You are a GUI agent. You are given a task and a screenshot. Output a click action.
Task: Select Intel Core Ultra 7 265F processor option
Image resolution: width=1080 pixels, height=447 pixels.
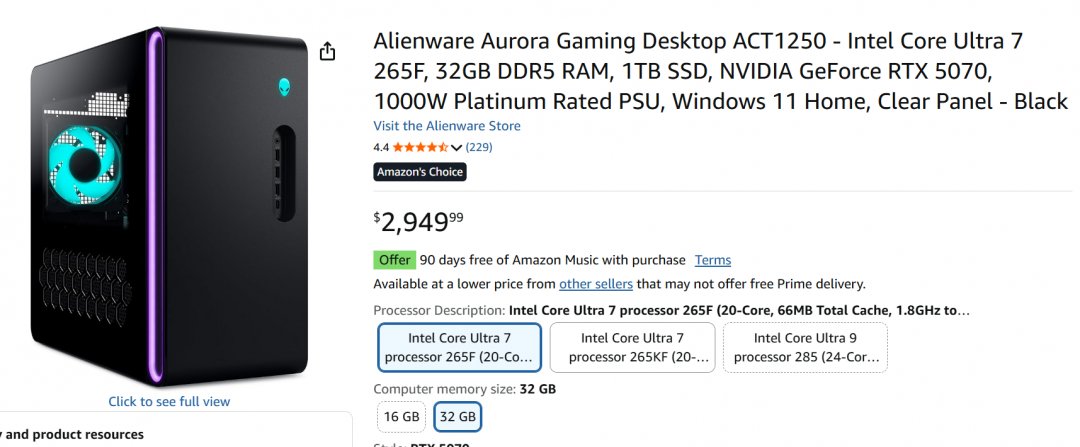[x=460, y=347]
